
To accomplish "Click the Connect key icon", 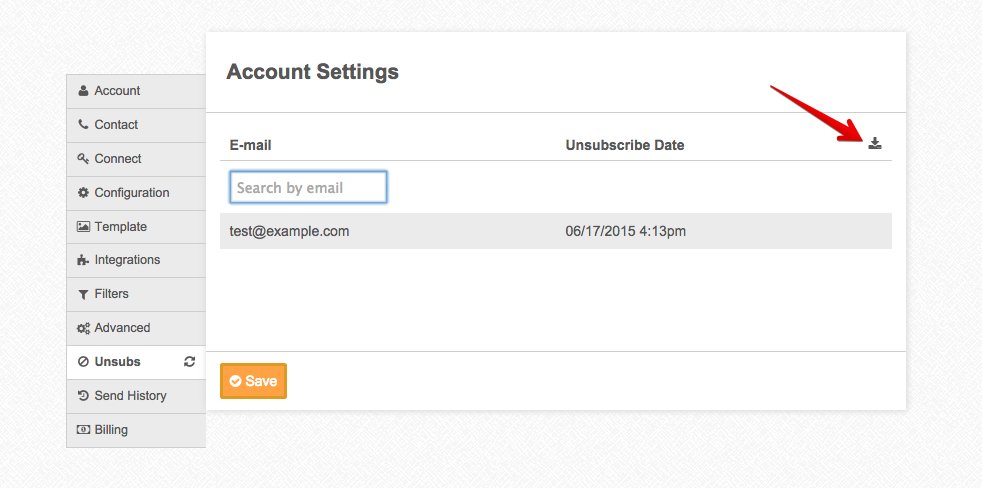I will click(x=83, y=159).
